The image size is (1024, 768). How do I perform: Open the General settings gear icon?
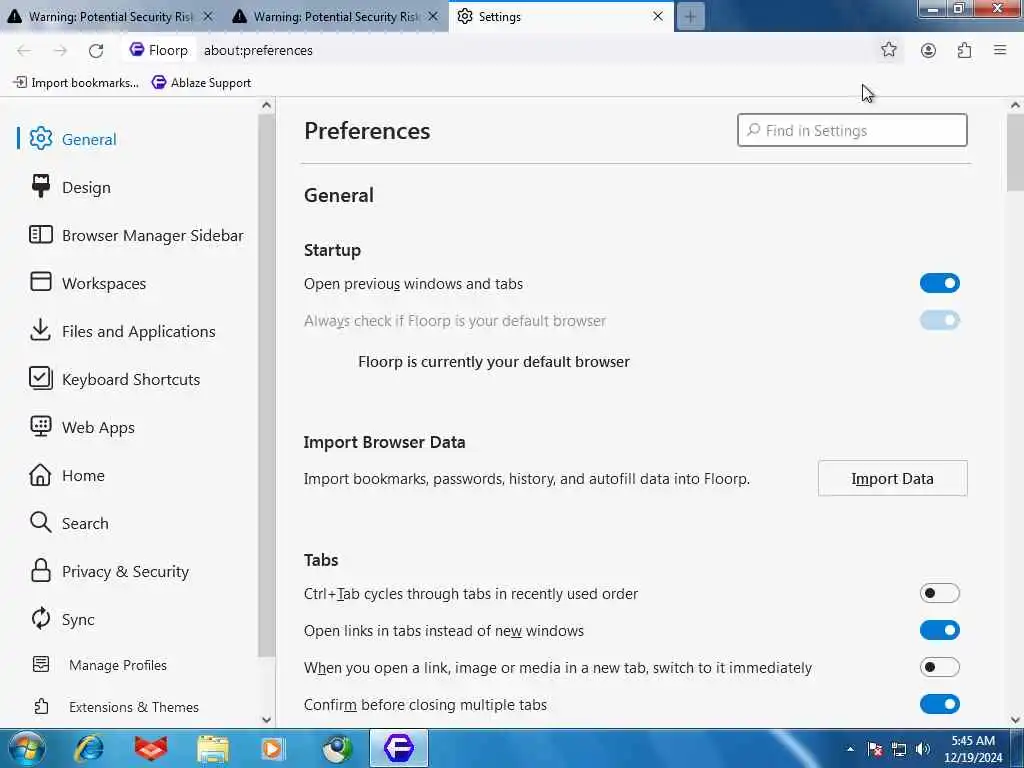(x=40, y=138)
